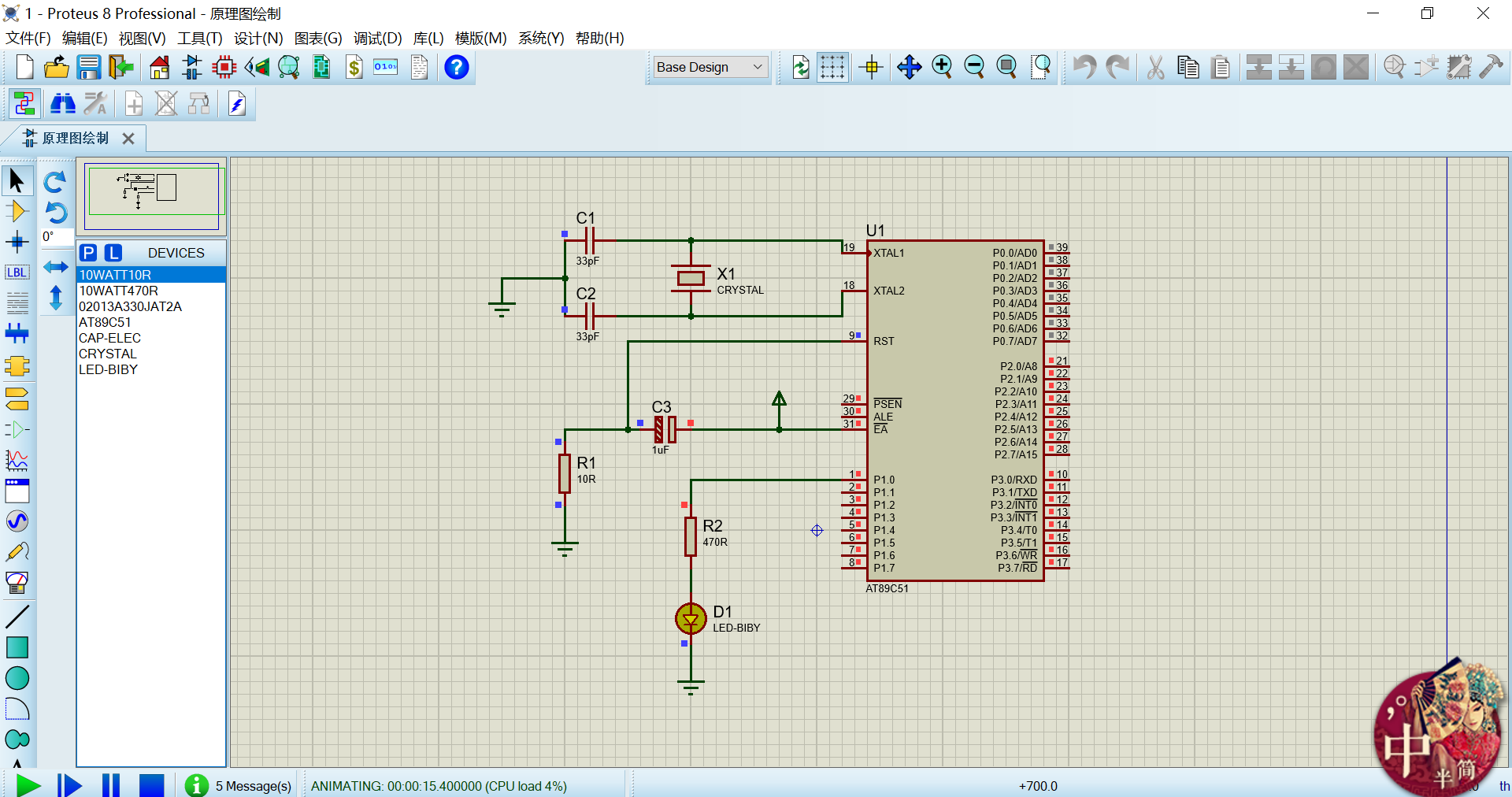Click the Save design icon
1512x797 pixels.
point(88,68)
